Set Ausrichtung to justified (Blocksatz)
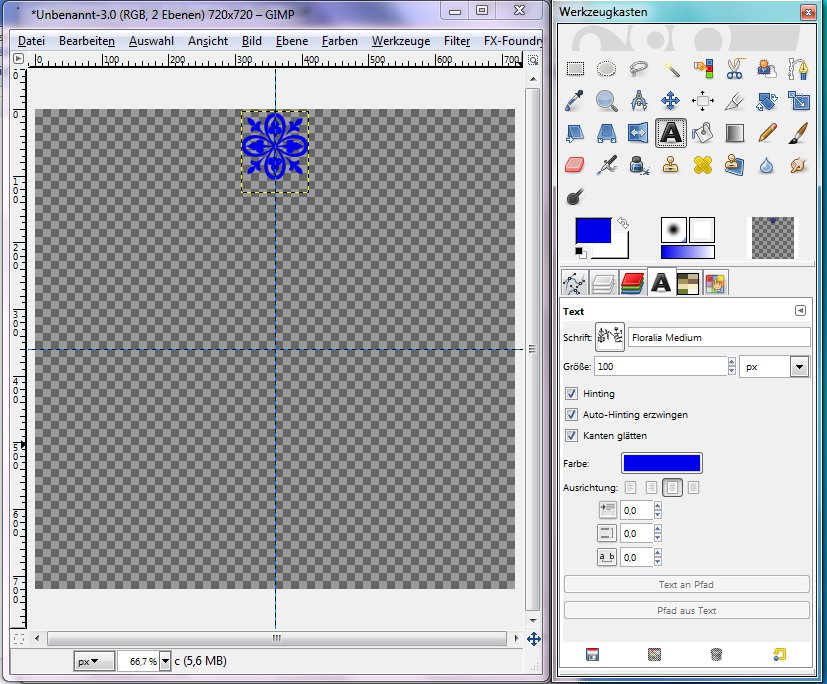Image resolution: width=827 pixels, height=684 pixels. (694, 487)
